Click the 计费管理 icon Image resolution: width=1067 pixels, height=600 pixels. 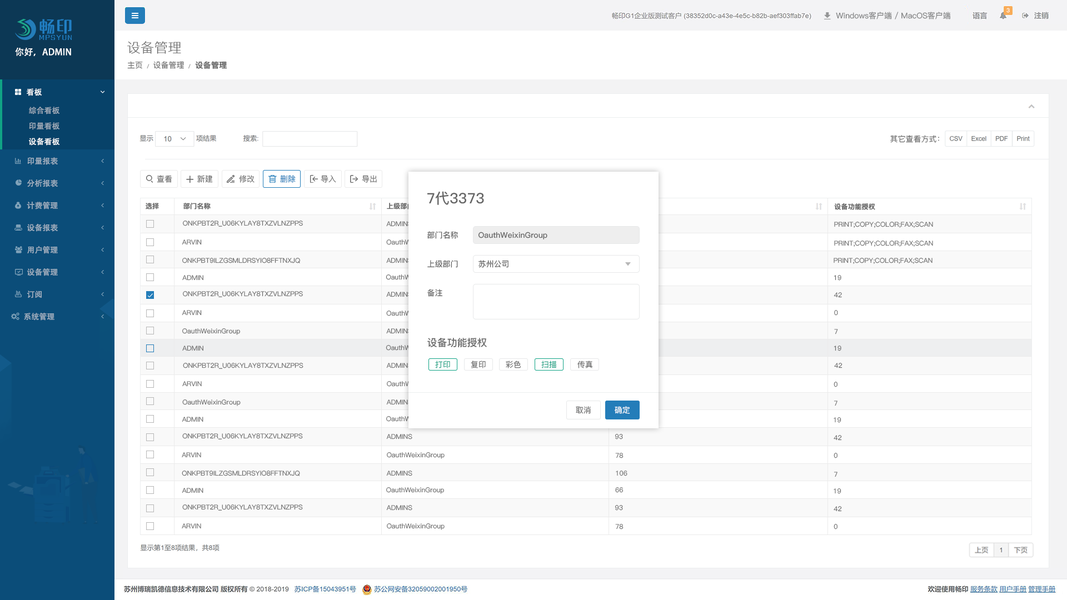[x=18, y=205]
